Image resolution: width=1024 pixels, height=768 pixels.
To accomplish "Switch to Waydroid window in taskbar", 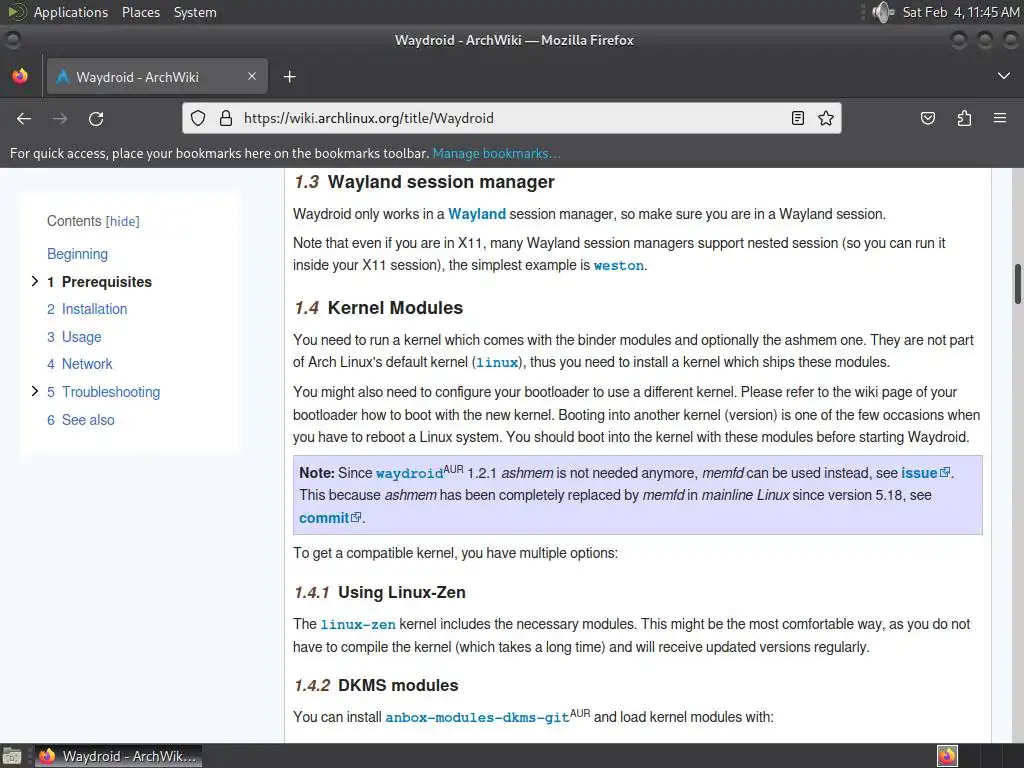I will click(x=118, y=756).
